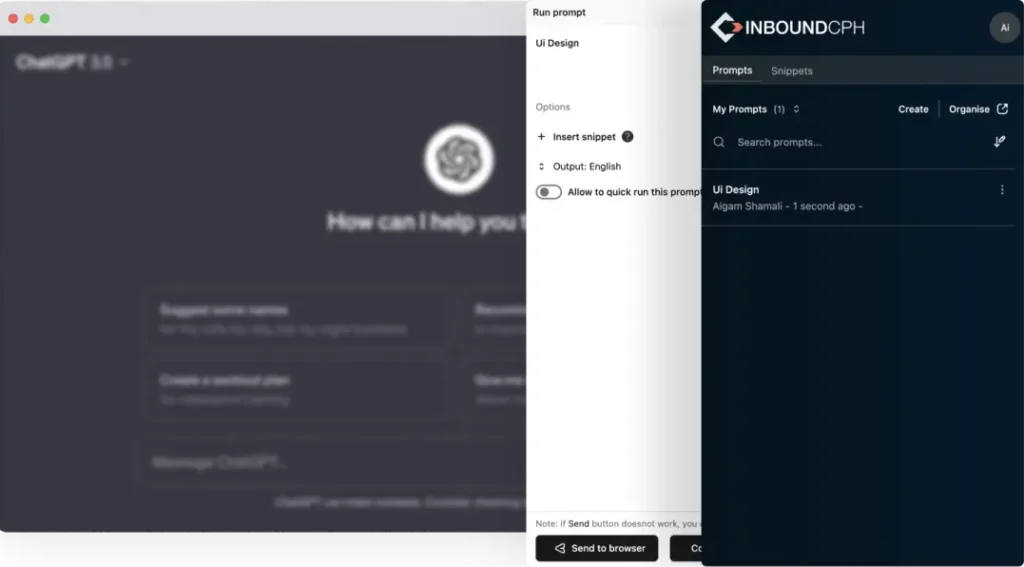Screen dimensions: 1024x567
Task: Click the Create prompt button
Action: pos(913,109)
